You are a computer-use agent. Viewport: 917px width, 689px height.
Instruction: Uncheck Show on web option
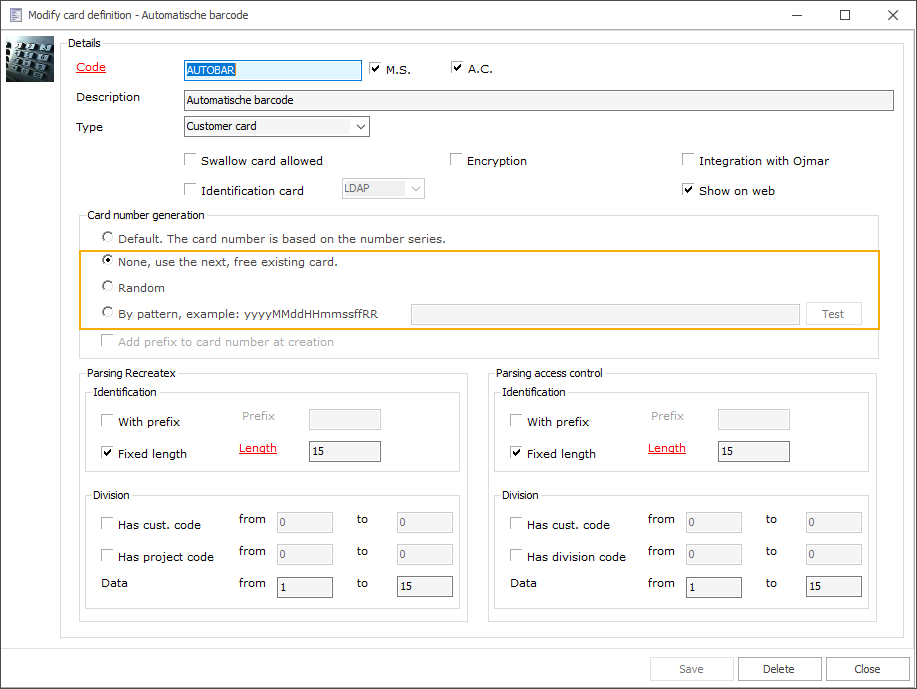coord(688,190)
